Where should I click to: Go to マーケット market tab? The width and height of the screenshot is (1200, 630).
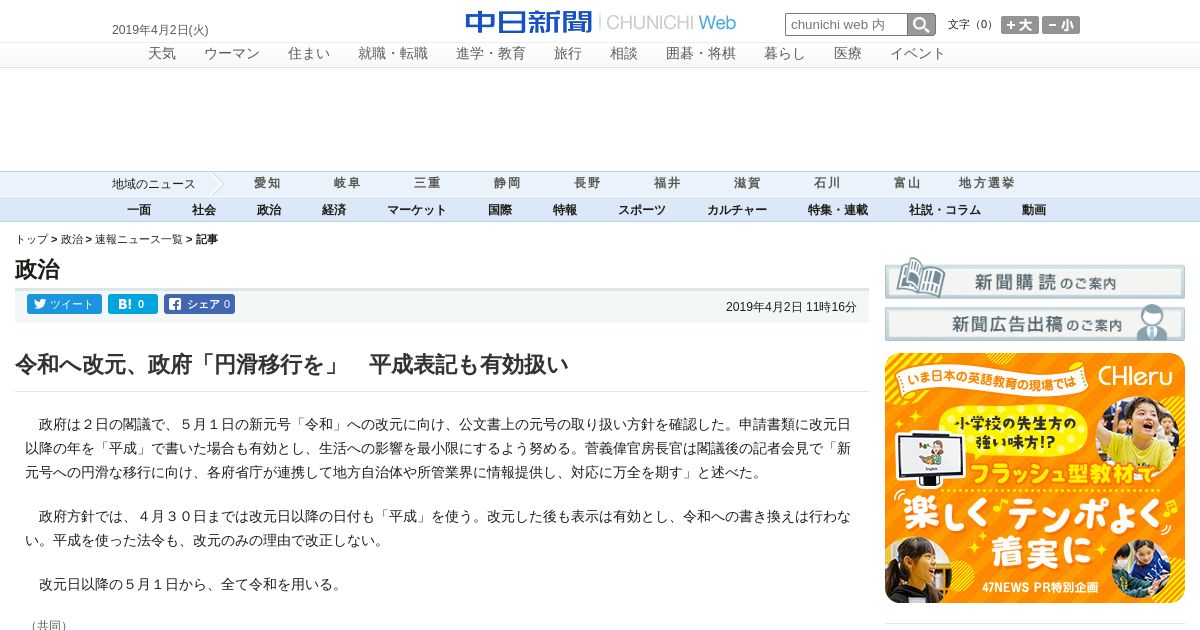tap(417, 210)
